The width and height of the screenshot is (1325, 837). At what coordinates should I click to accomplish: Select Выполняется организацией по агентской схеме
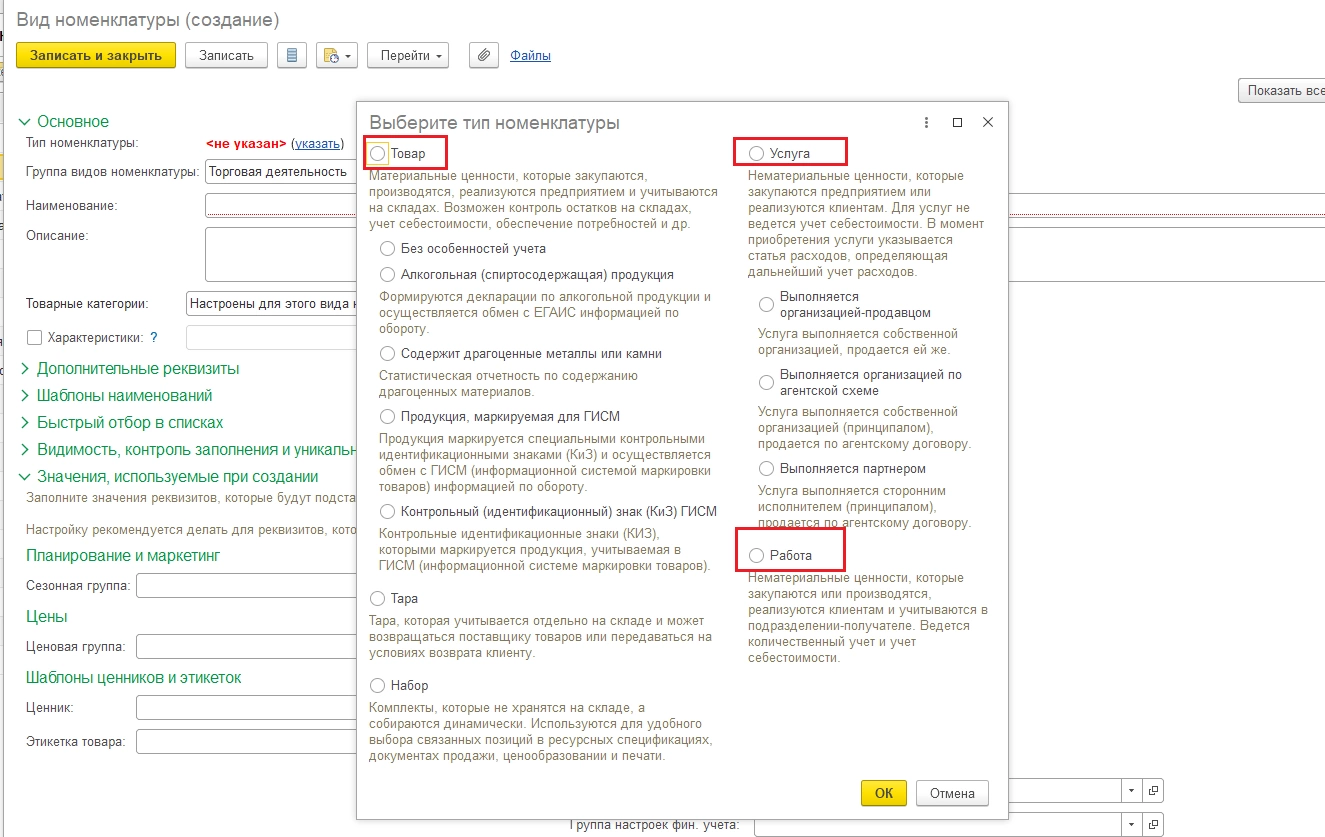coord(767,382)
